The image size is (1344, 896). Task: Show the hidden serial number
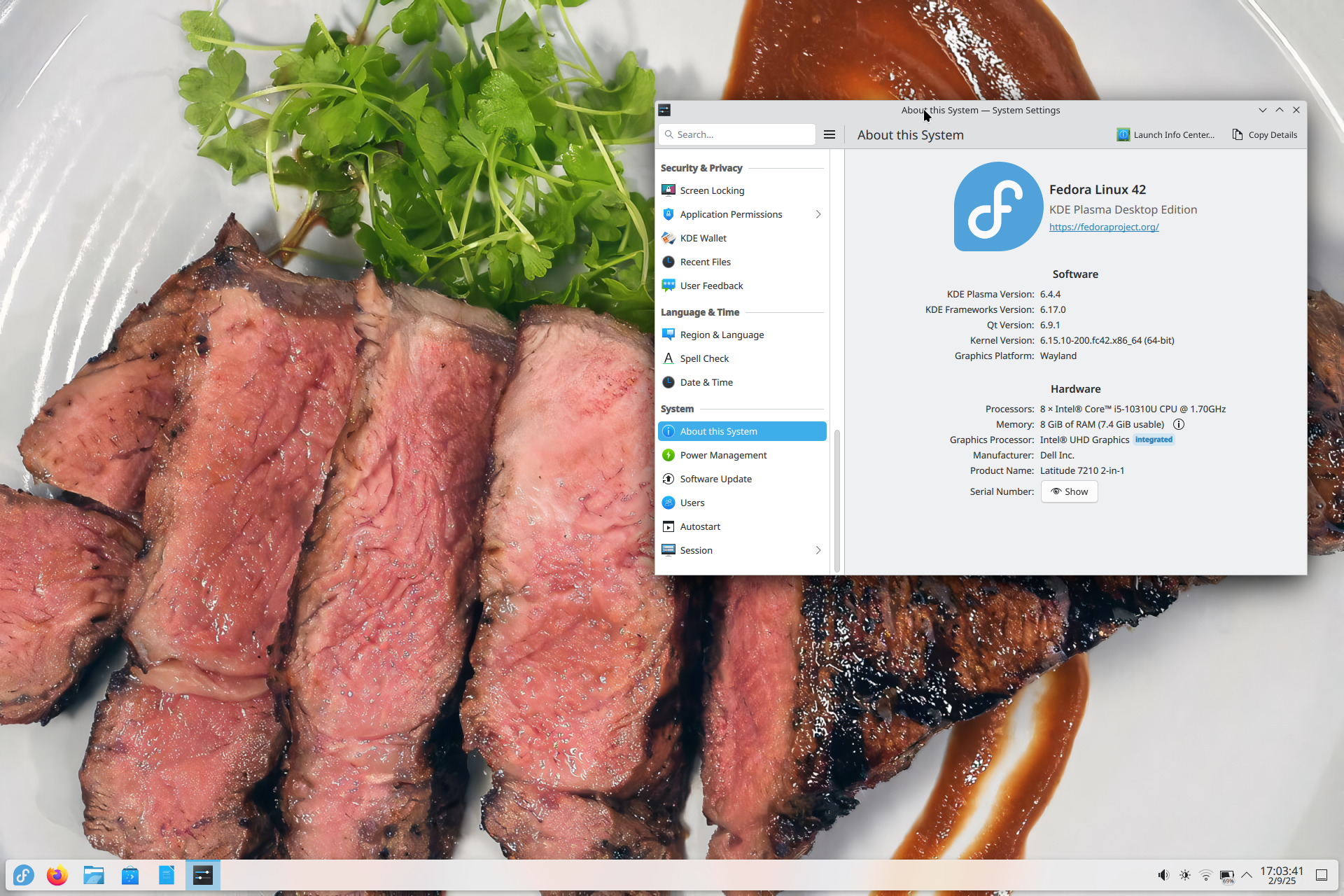click(x=1069, y=491)
